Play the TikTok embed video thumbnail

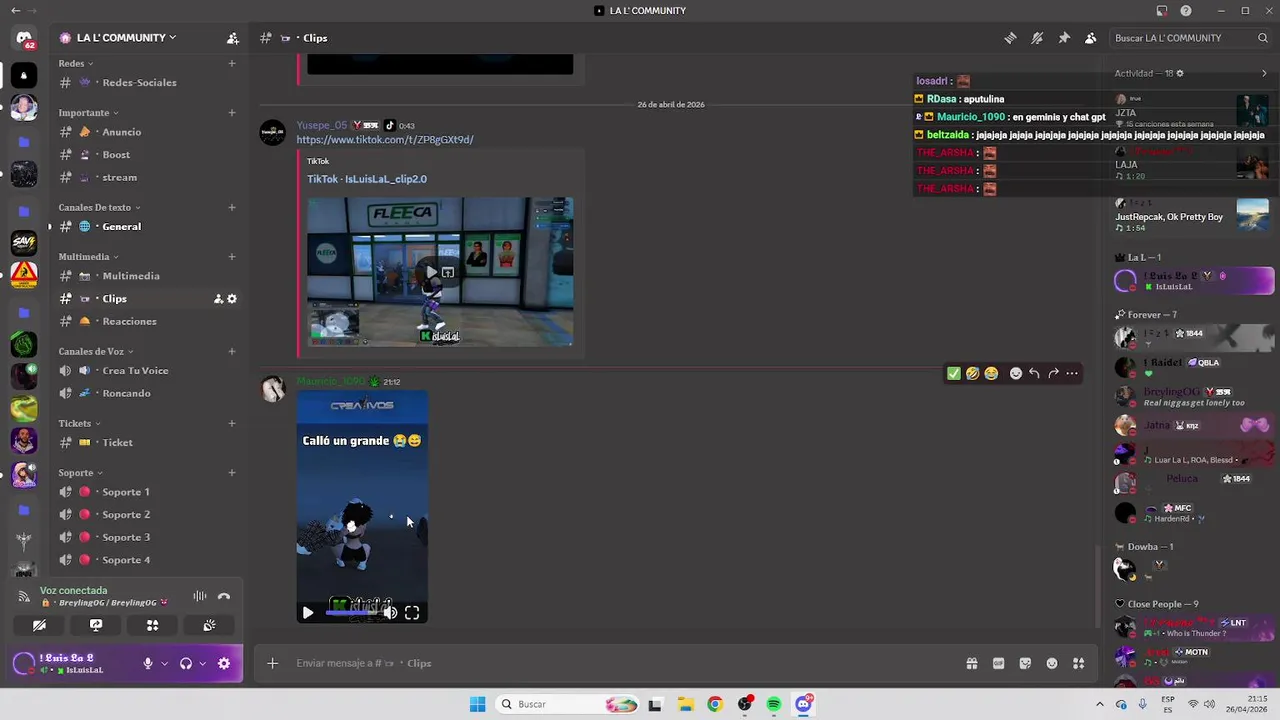(431, 272)
